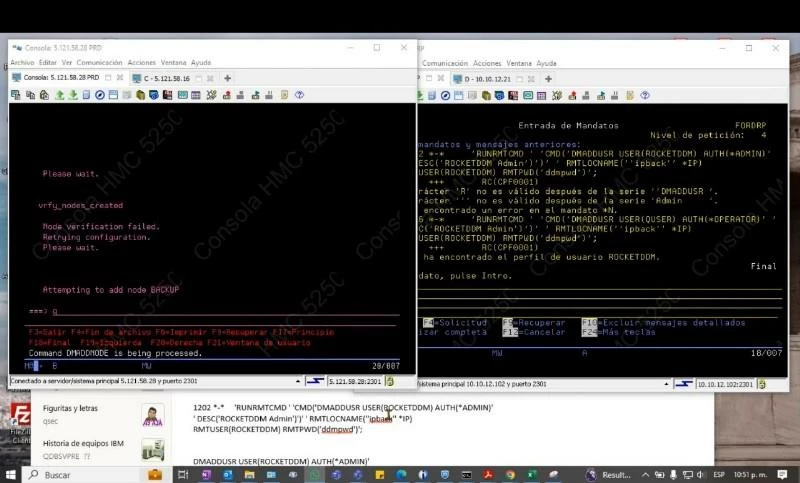Image resolution: width=800 pixels, height=483 pixels.
Task: Open Task View from taskbar
Action: (183, 475)
